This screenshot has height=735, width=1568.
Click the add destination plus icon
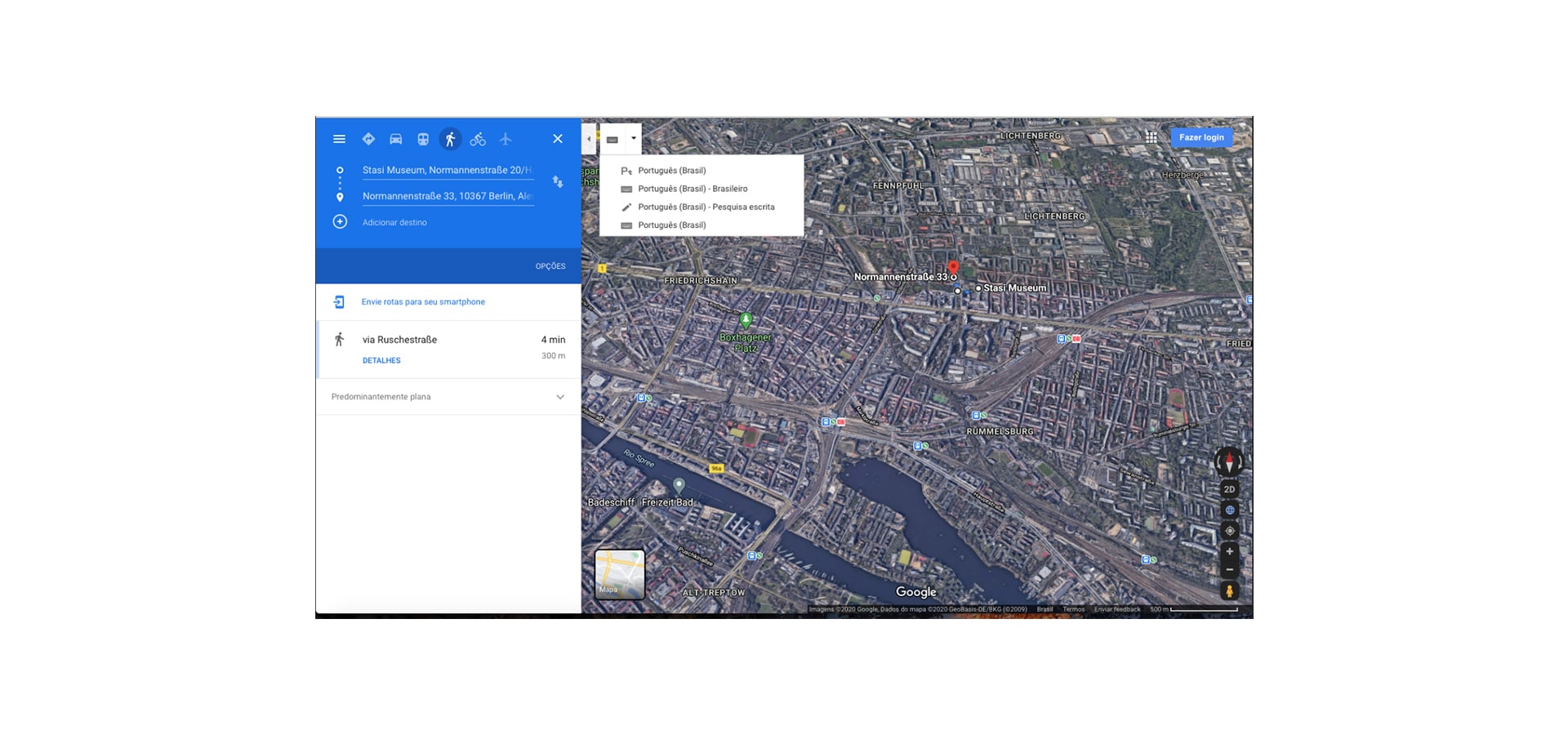[x=340, y=221]
